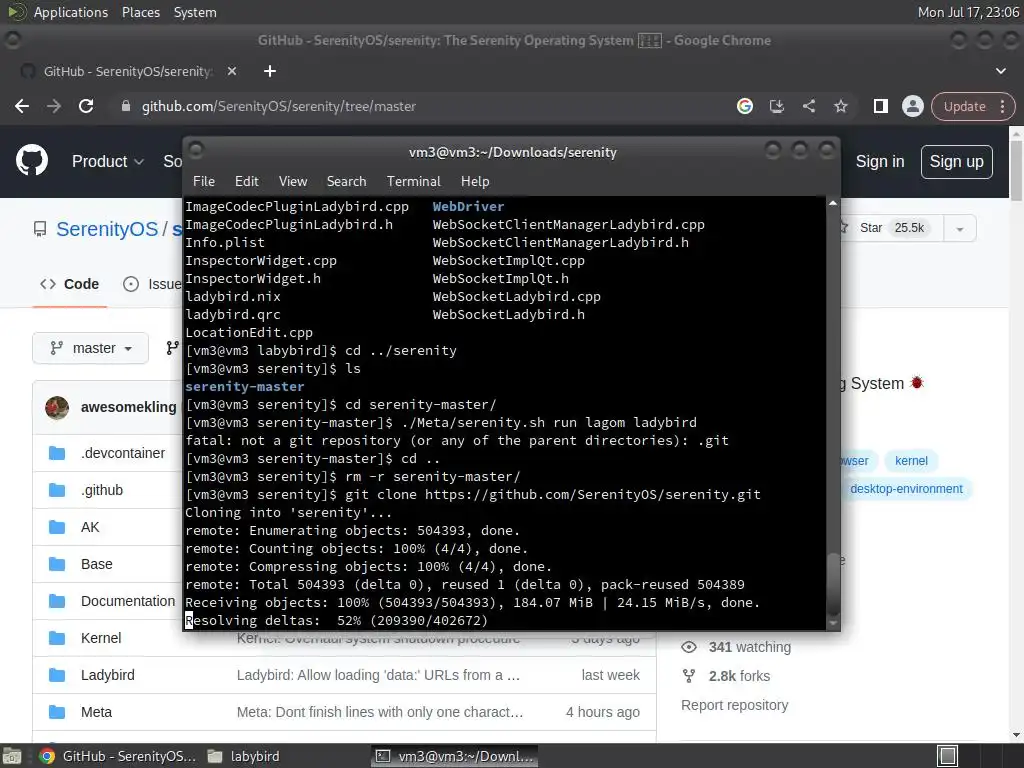1024x768 pixels.
Task: Click the watching eye icon
Action: coord(689,647)
